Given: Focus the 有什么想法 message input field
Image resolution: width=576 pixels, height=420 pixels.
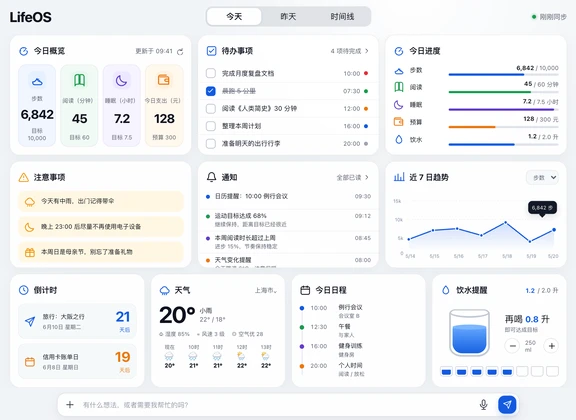Looking at the screenshot, I should coord(276,405).
